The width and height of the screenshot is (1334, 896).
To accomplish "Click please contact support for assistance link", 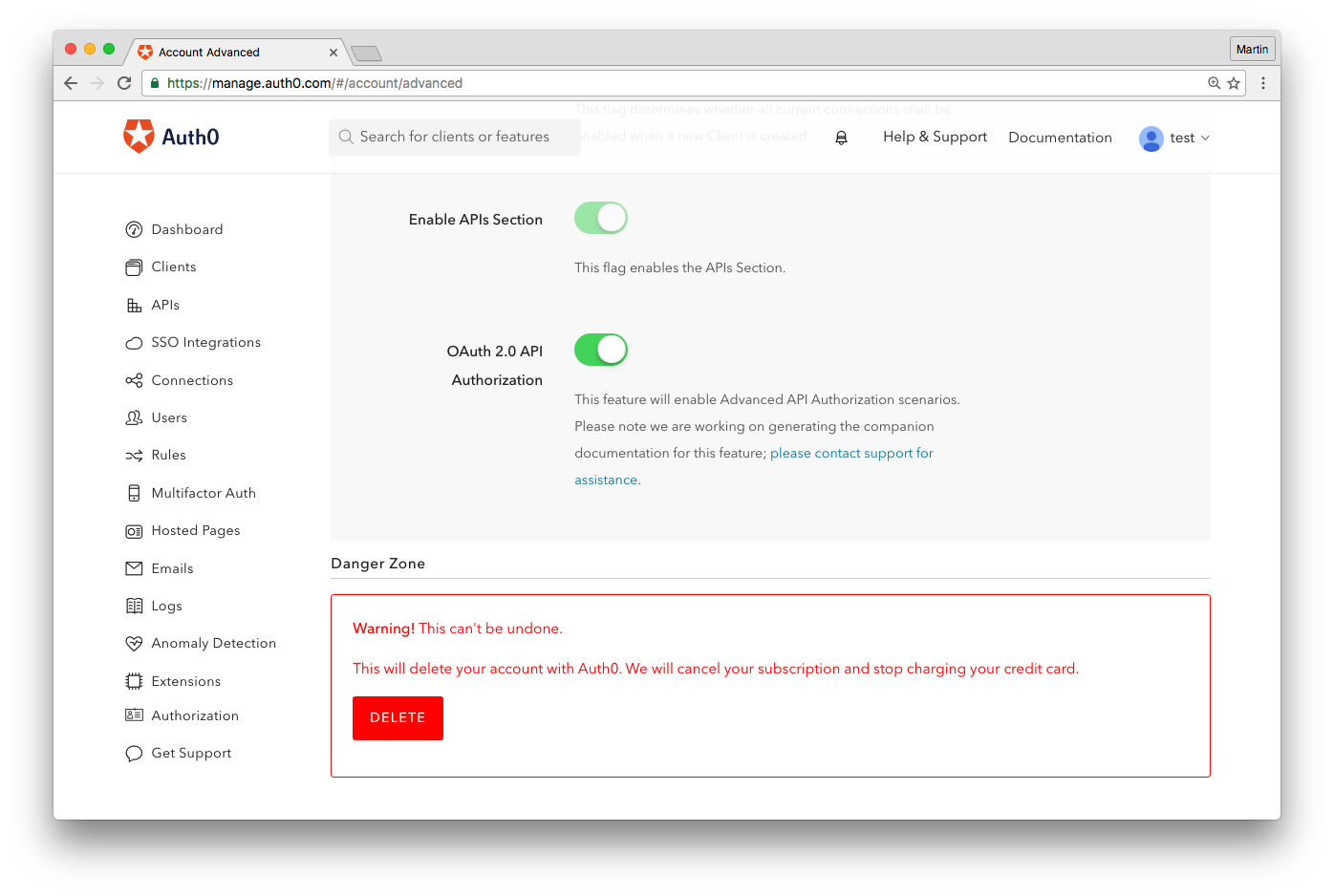I will 851,453.
